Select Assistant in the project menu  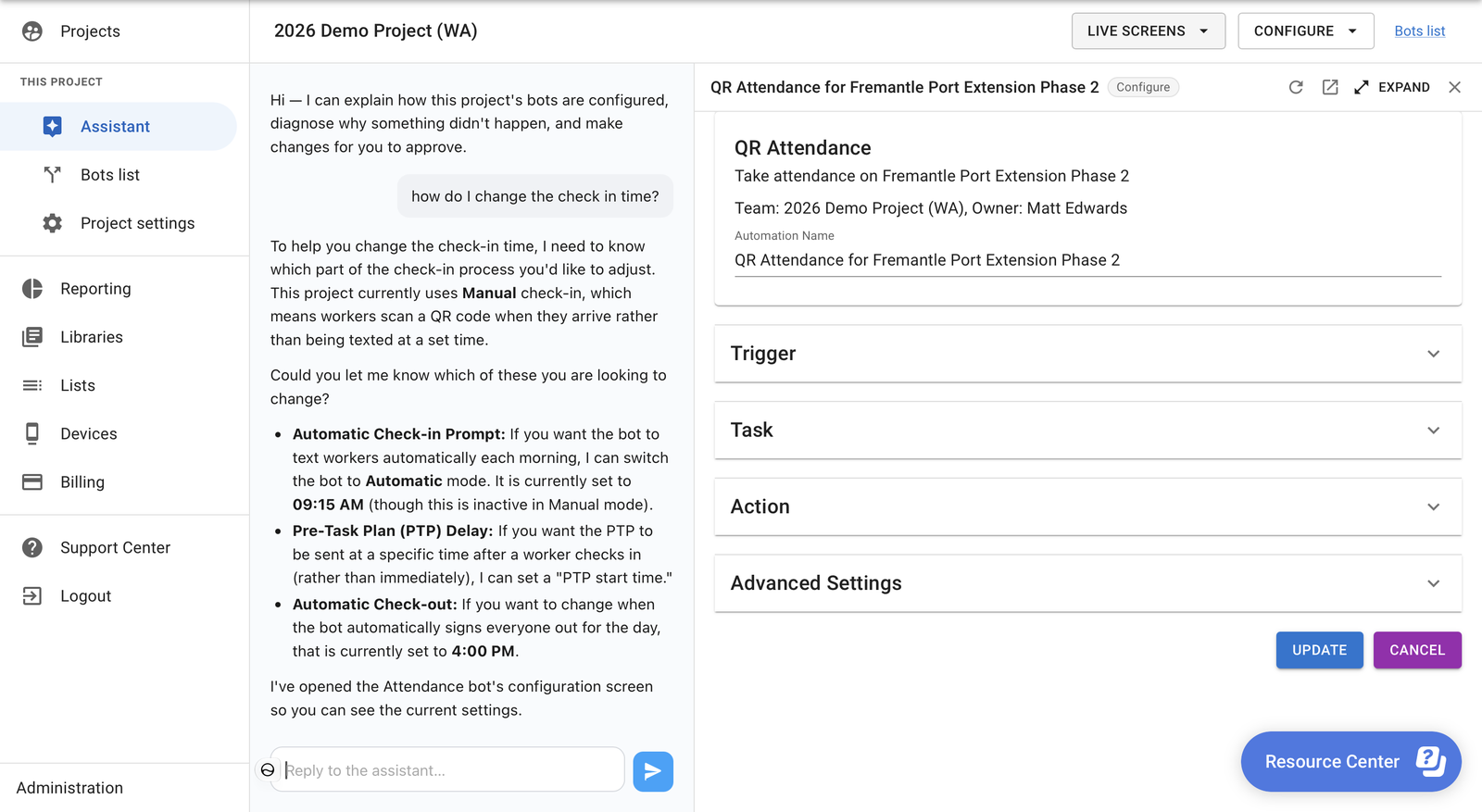(x=119, y=127)
